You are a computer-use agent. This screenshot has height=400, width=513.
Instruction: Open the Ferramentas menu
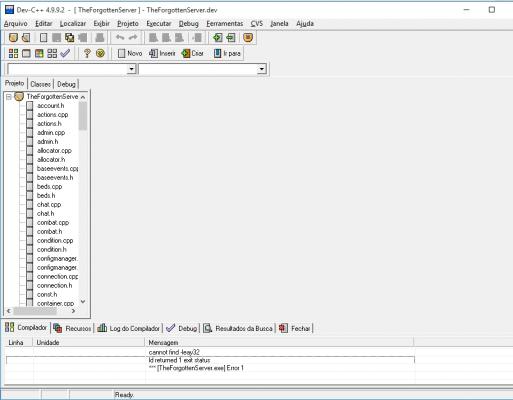(225, 24)
